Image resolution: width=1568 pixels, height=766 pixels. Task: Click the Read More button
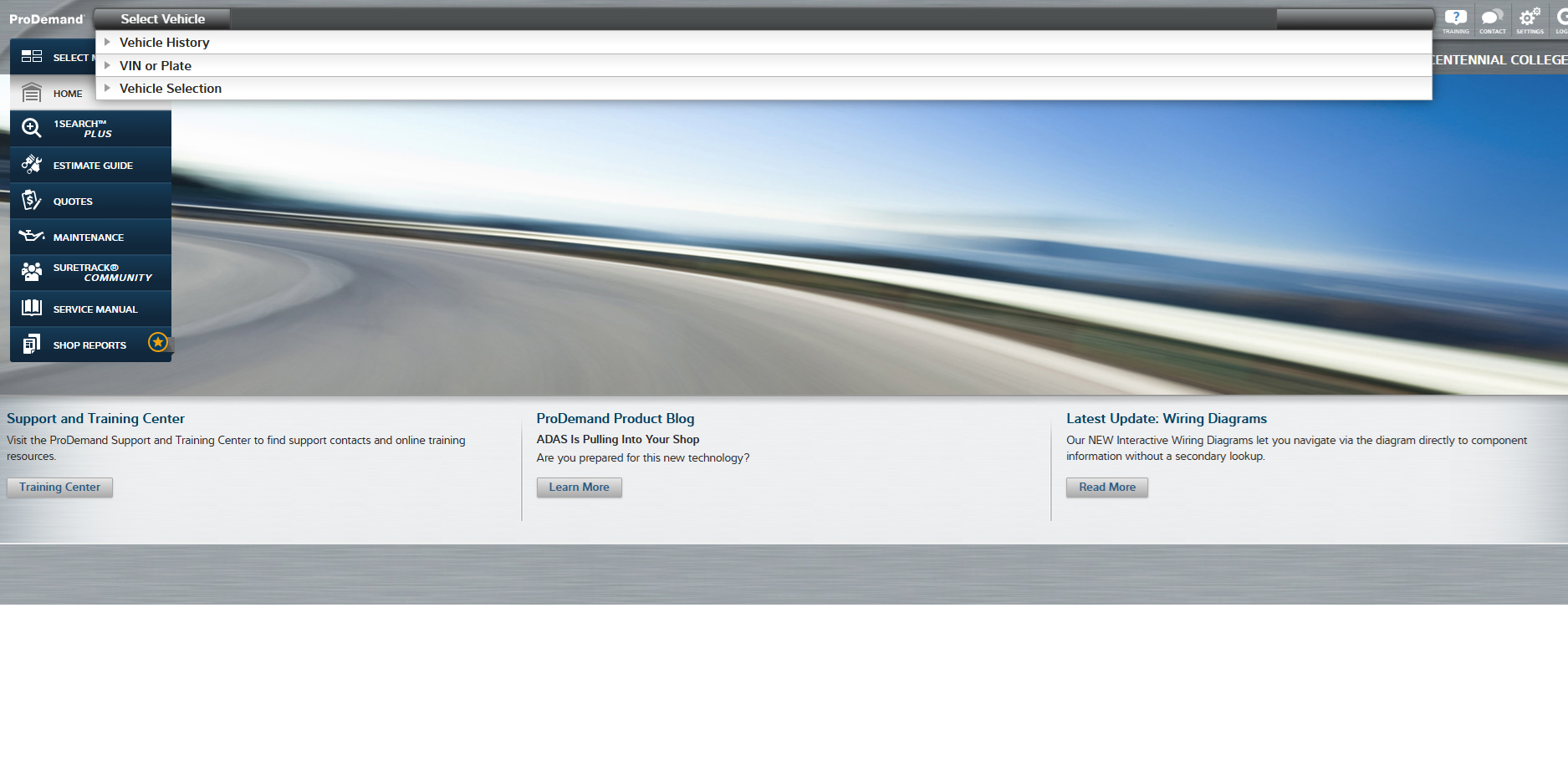click(1106, 488)
